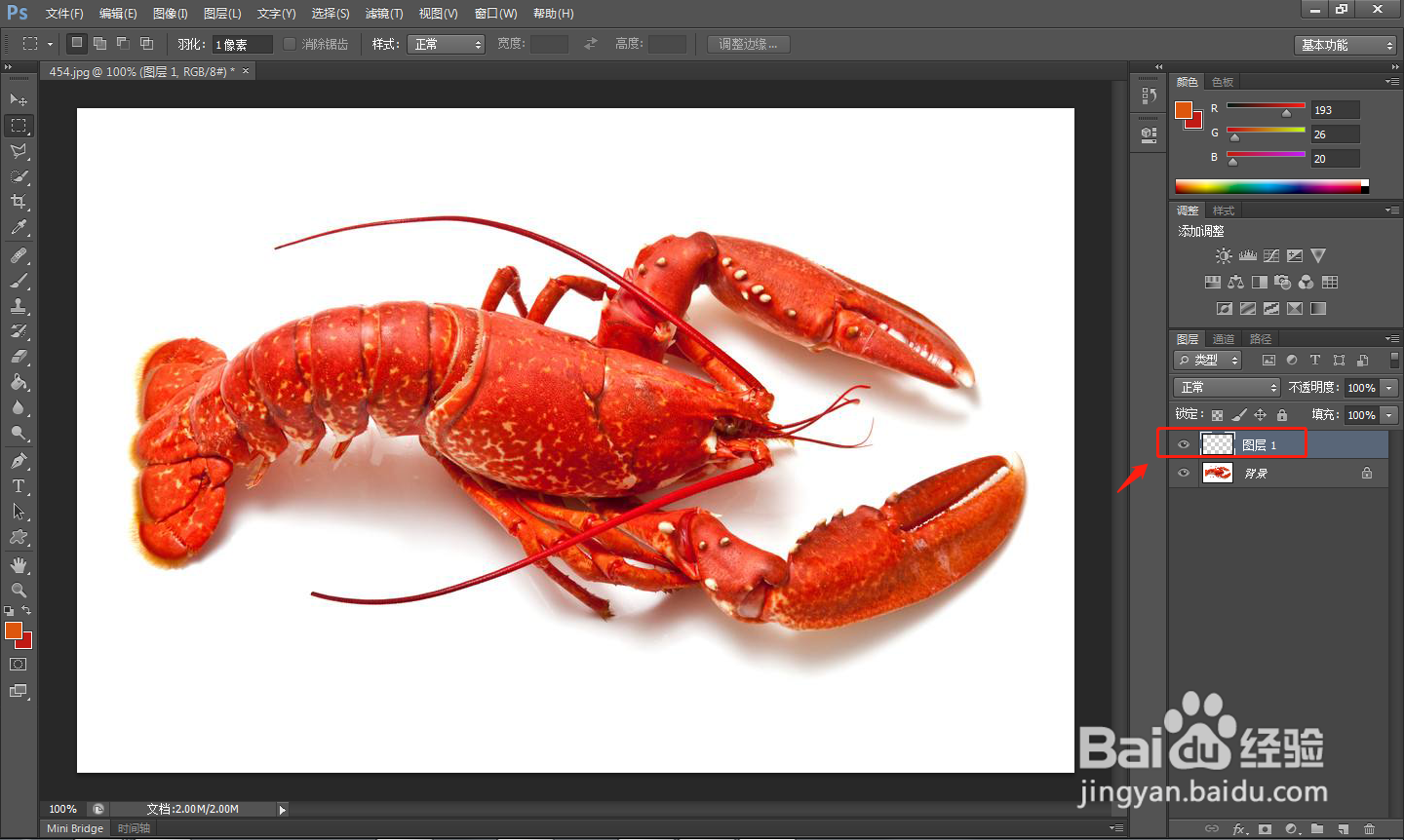
Task: Select the Eyedropper tool
Action: point(19,227)
